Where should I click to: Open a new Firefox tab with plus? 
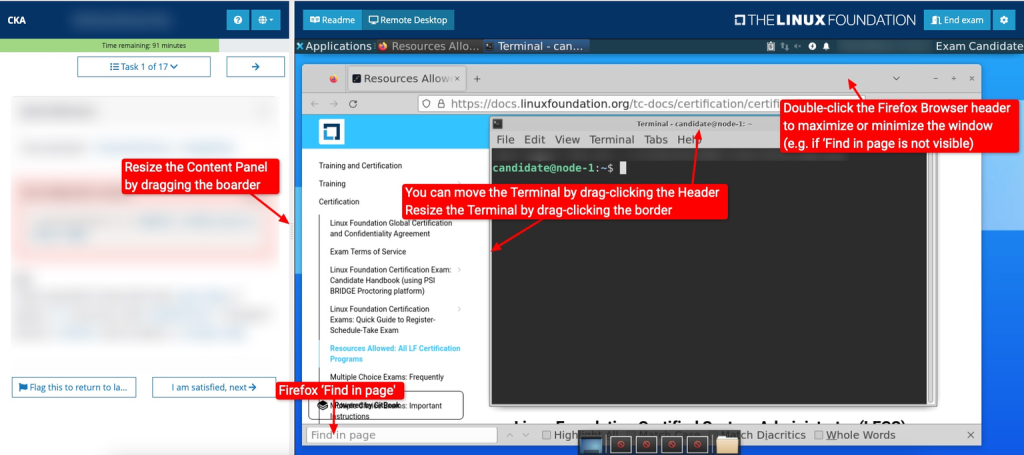click(x=477, y=79)
